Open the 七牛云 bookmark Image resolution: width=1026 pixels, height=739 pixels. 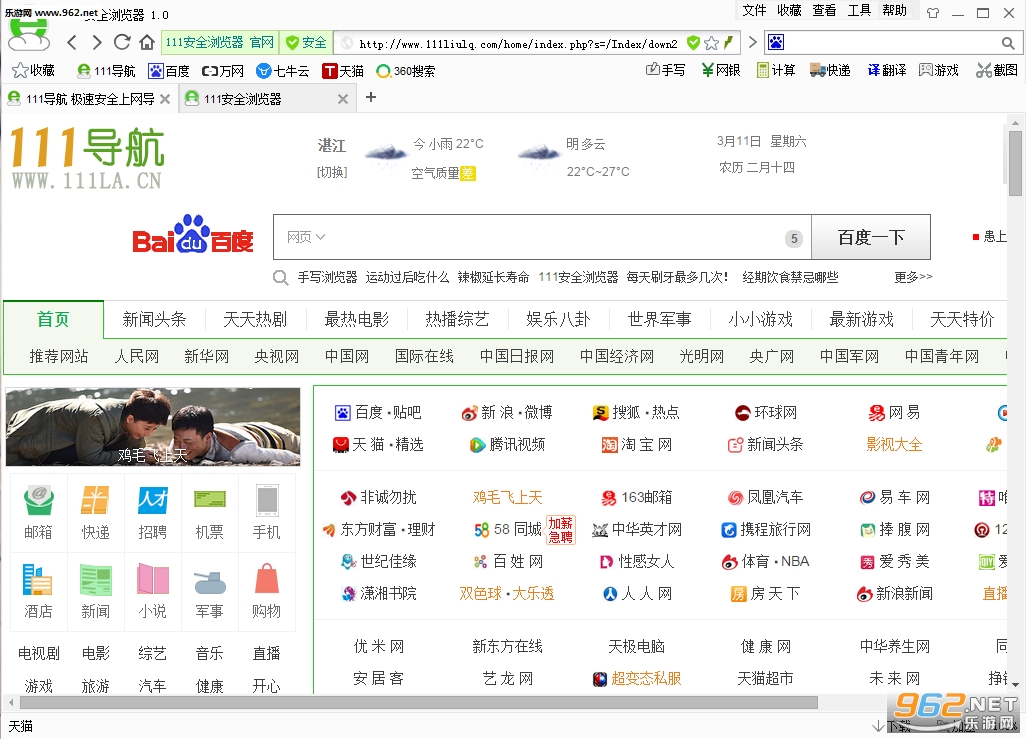pyautogui.click(x=283, y=71)
